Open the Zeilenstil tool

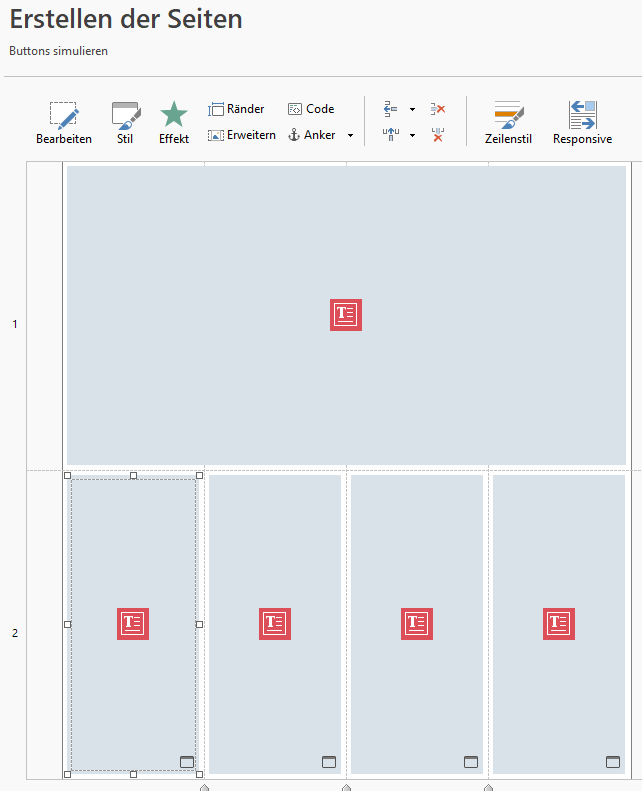tap(508, 115)
